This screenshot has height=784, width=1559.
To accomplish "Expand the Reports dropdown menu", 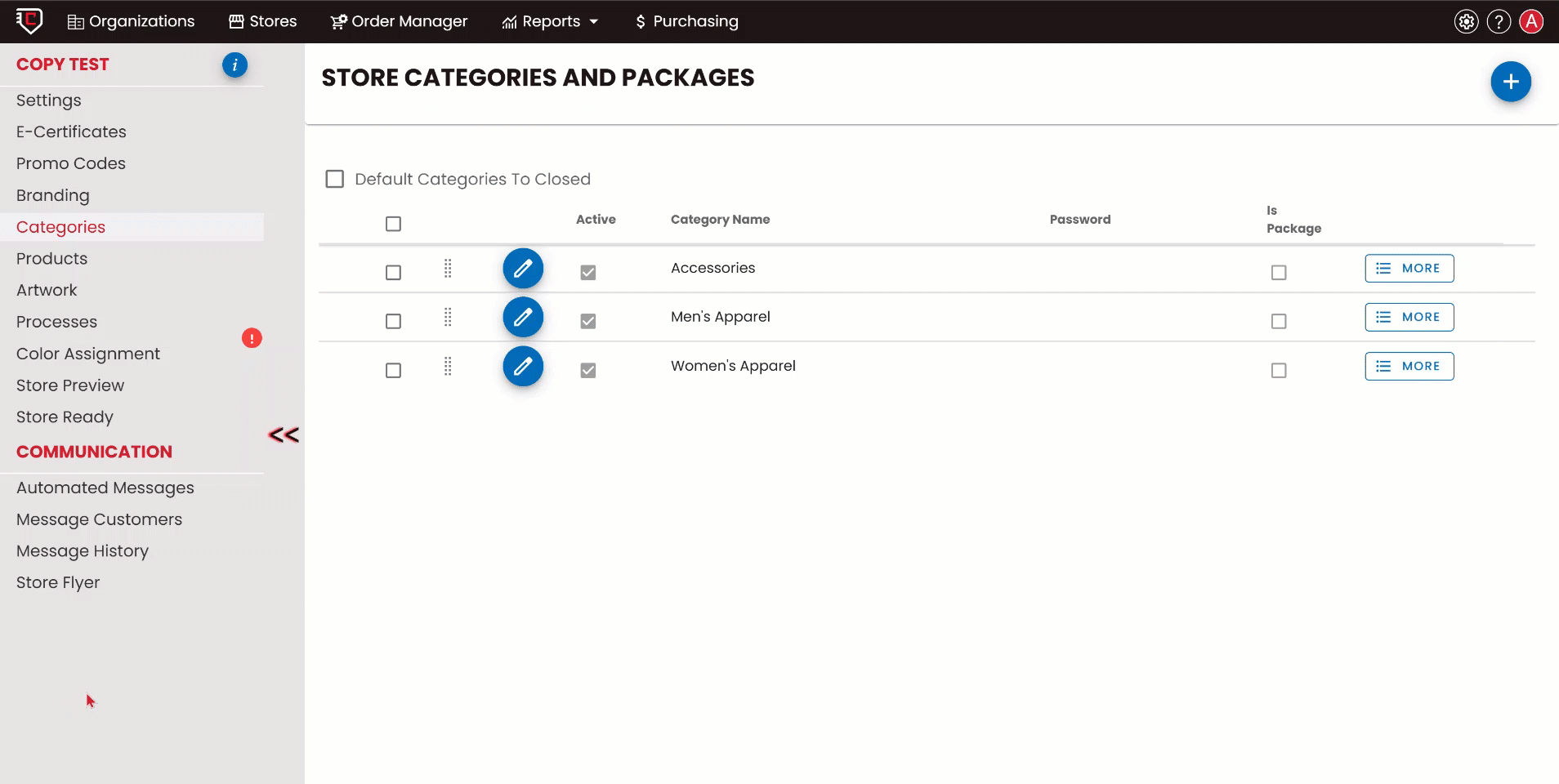I will tap(550, 22).
